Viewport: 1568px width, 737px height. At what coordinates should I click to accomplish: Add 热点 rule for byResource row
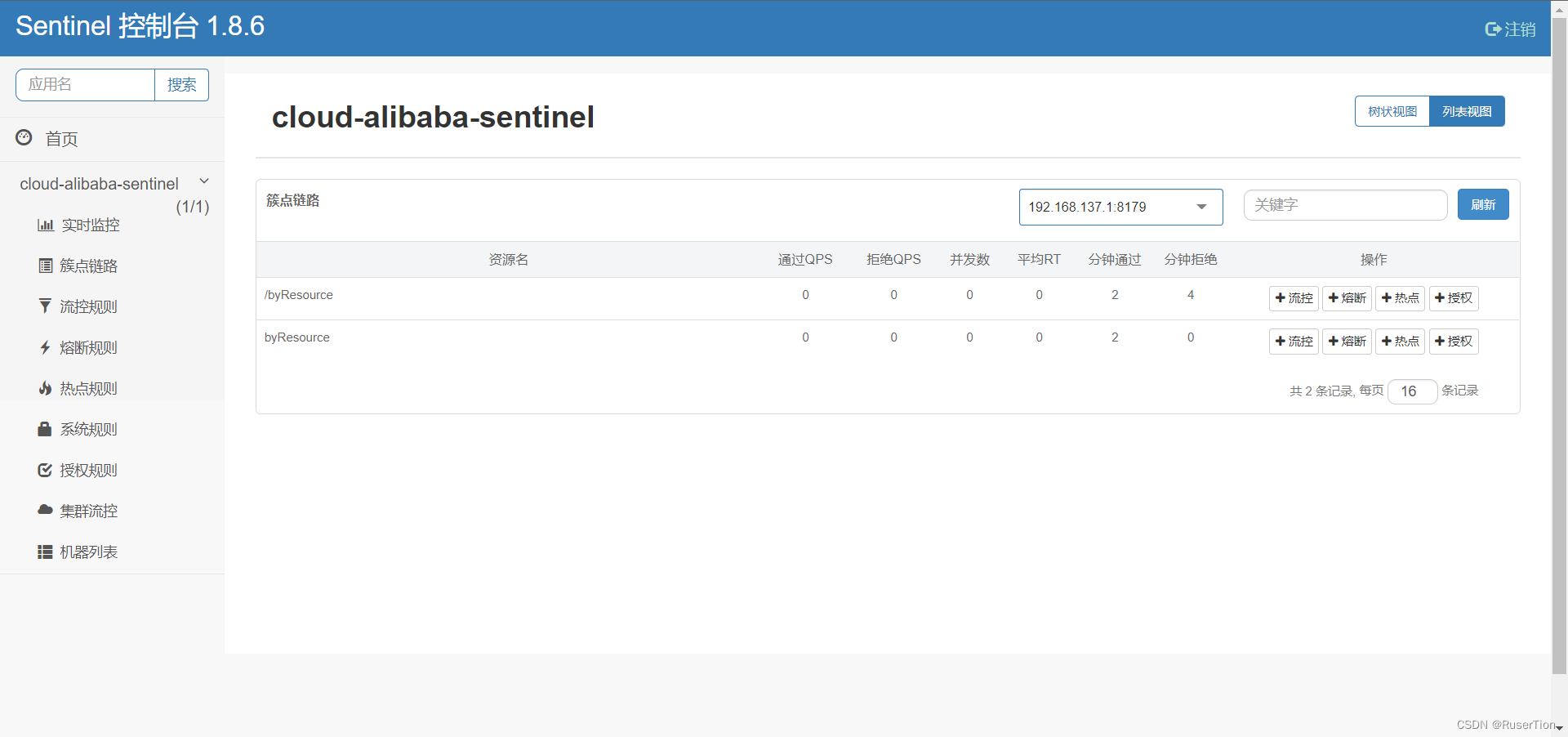click(1400, 342)
